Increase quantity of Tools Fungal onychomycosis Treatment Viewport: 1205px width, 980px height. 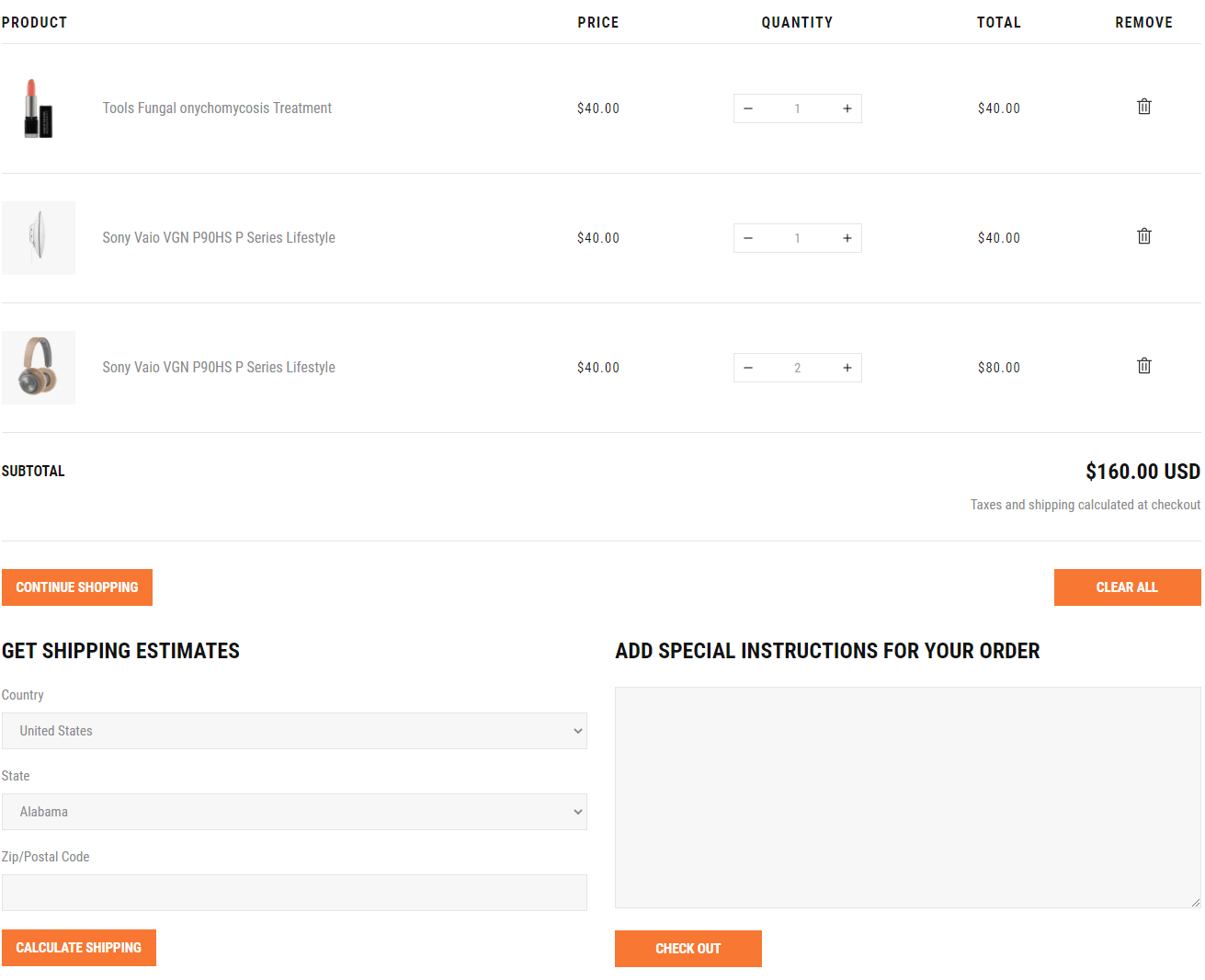[847, 108]
